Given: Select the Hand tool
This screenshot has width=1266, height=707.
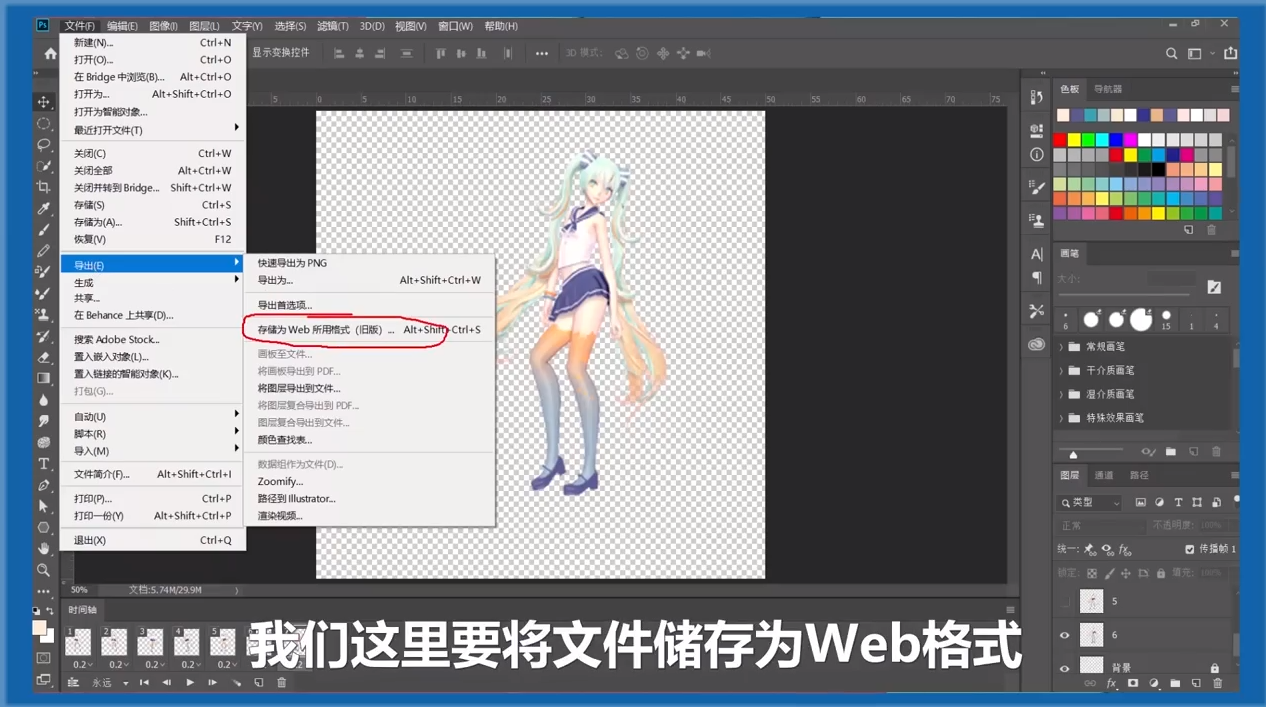Looking at the screenshot, I should (x=44, y=548).
